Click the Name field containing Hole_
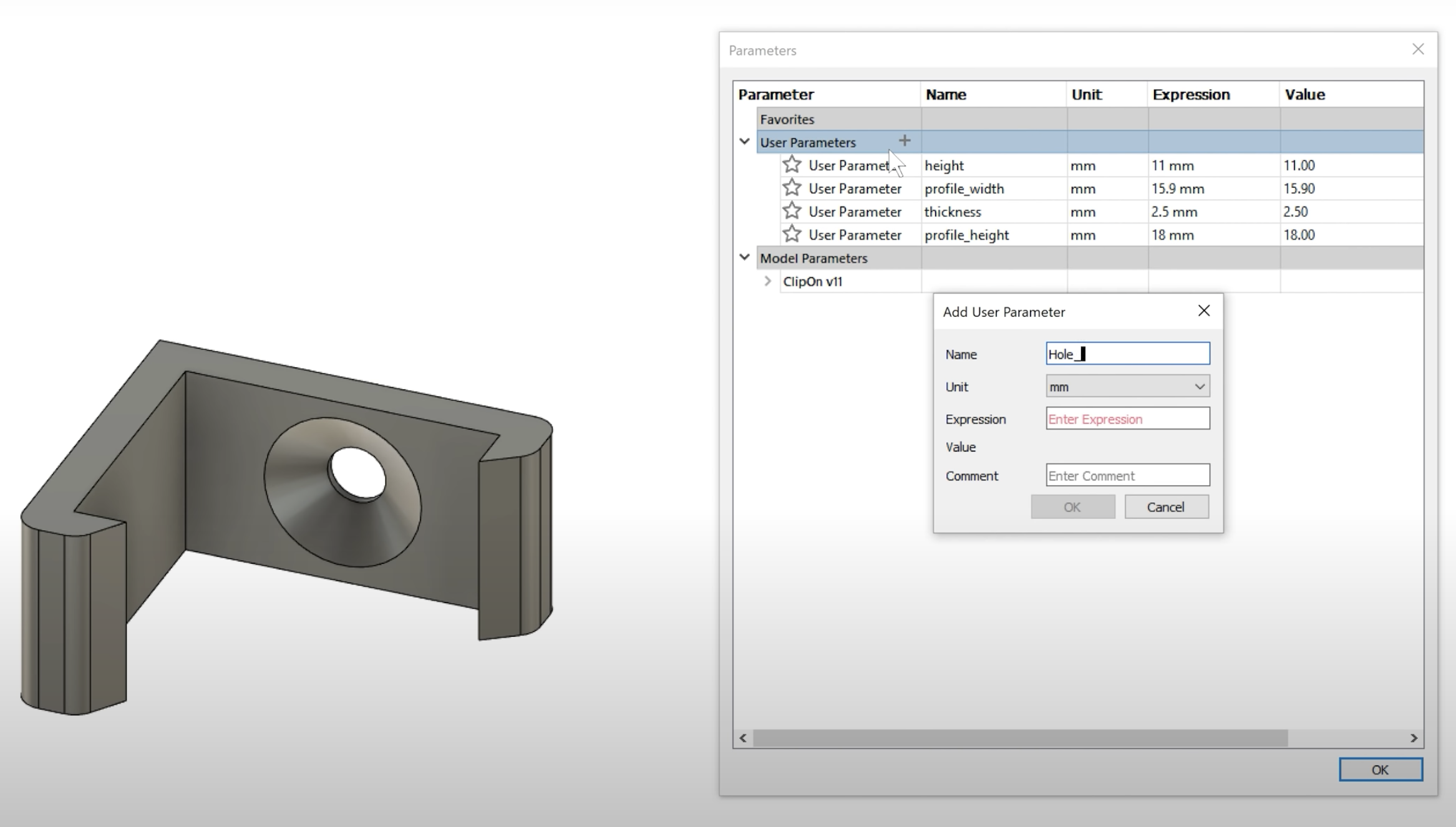Screen dimensions: 1456x827 coord(1127,353)
